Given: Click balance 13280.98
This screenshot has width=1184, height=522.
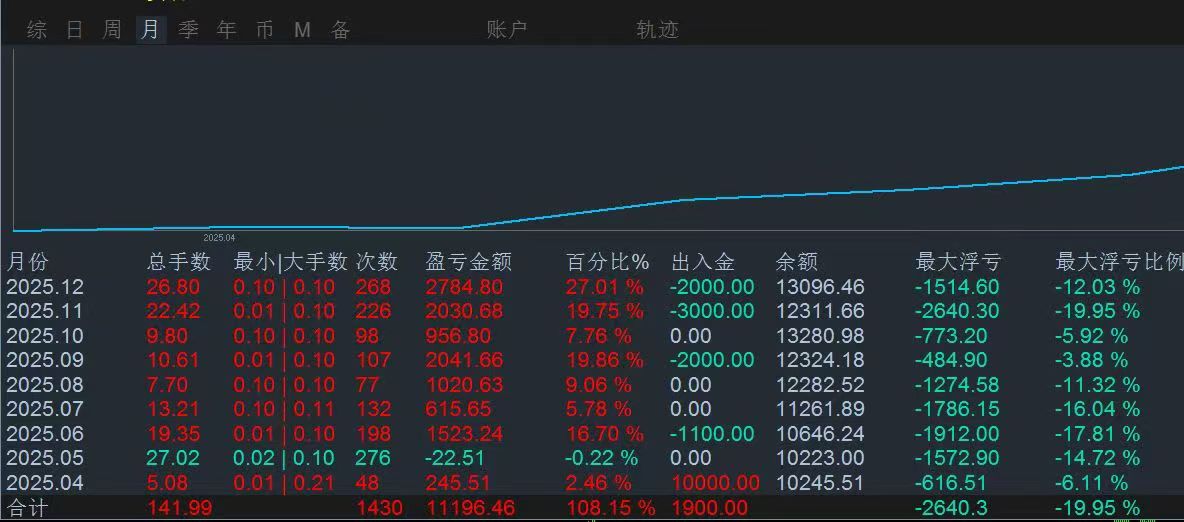Looking at the screenshot, I should click(x=820, y=335).
